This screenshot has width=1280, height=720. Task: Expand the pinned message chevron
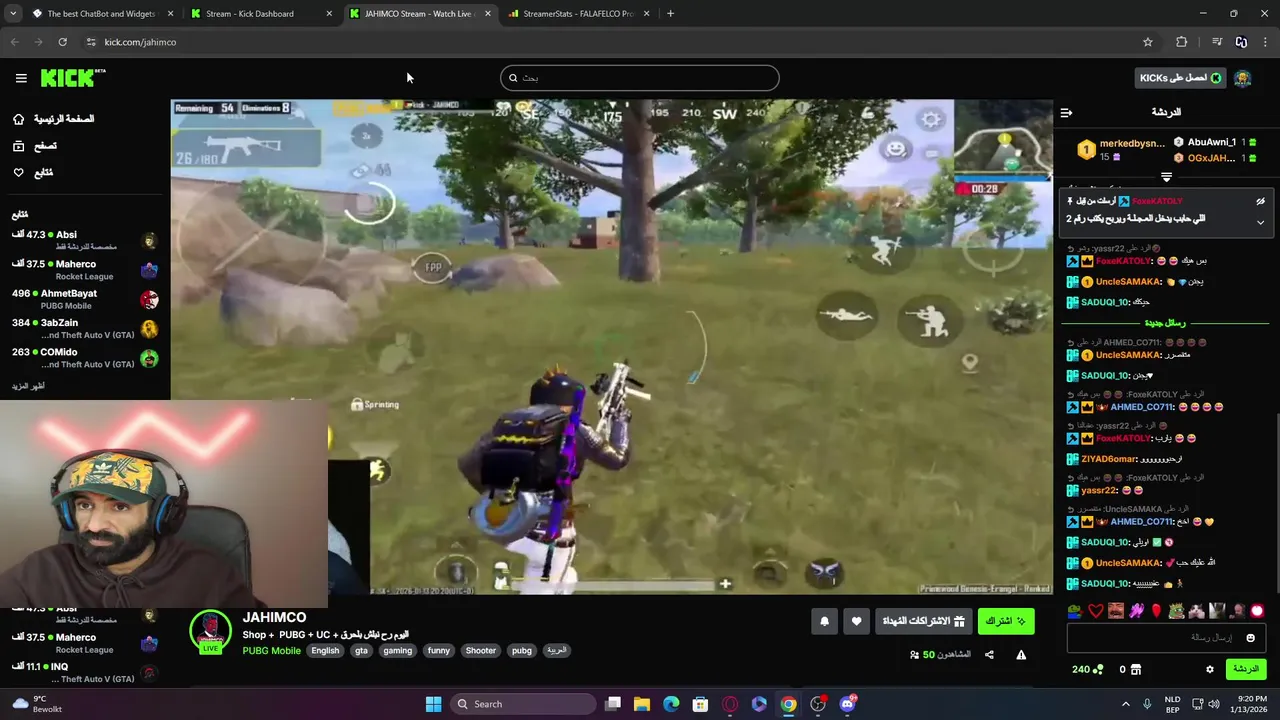[x=1260, y=222]
